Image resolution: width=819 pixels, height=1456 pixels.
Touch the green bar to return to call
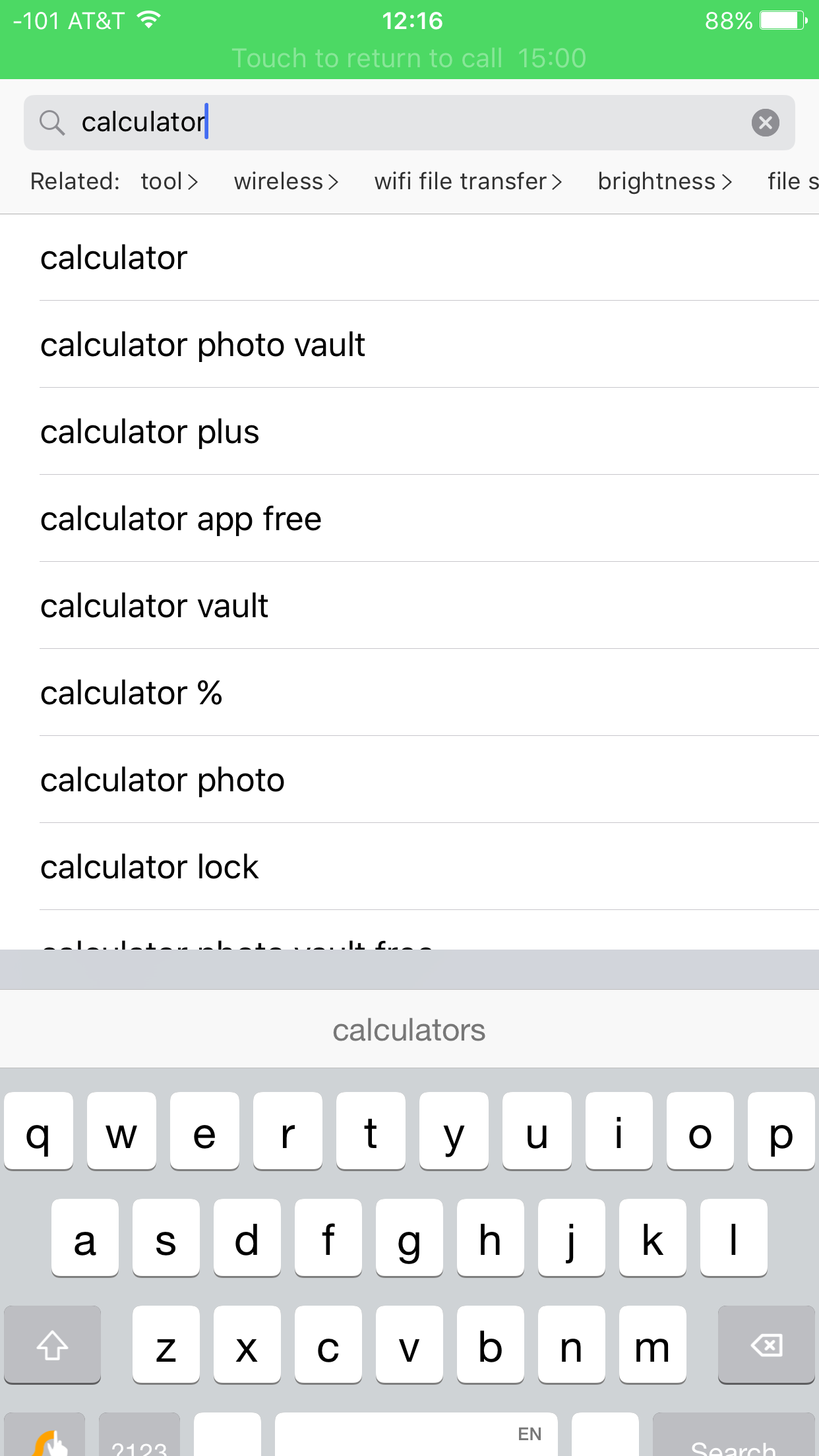409,58
